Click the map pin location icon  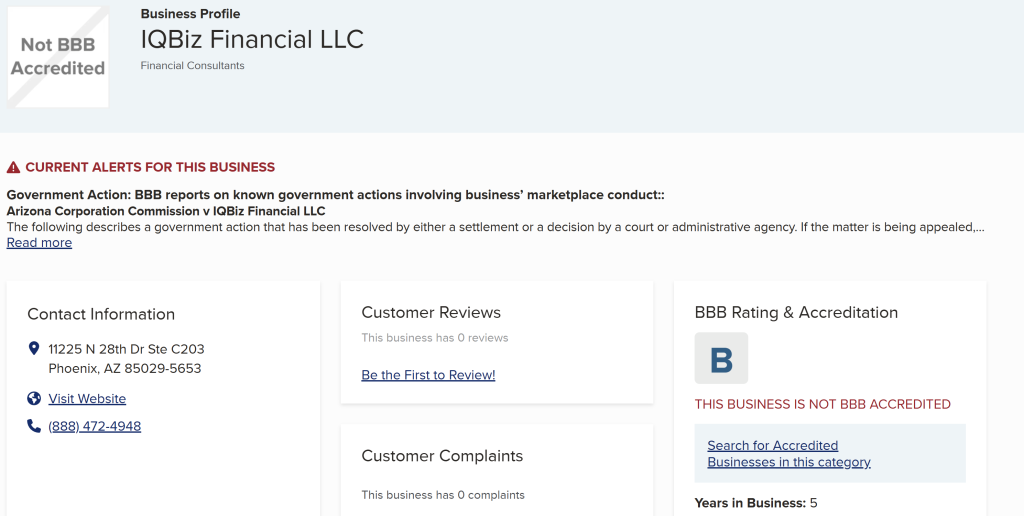coord(35,348)
